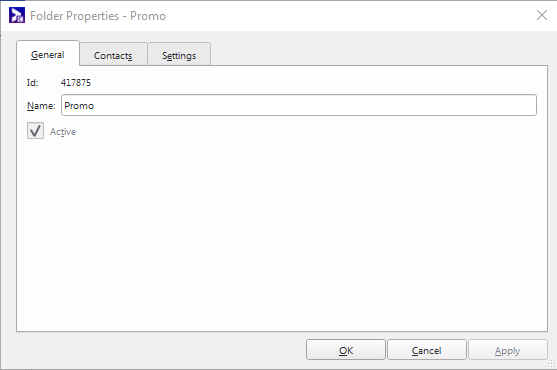Image resolution: width=557 pixels, height=370 pixels.
Task: Click the Apply button
Action: 508,350
